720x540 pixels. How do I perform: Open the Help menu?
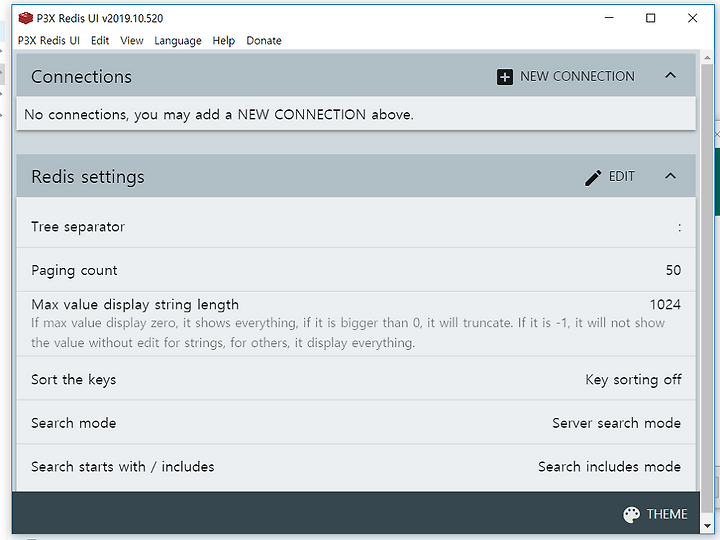[224, 41]
